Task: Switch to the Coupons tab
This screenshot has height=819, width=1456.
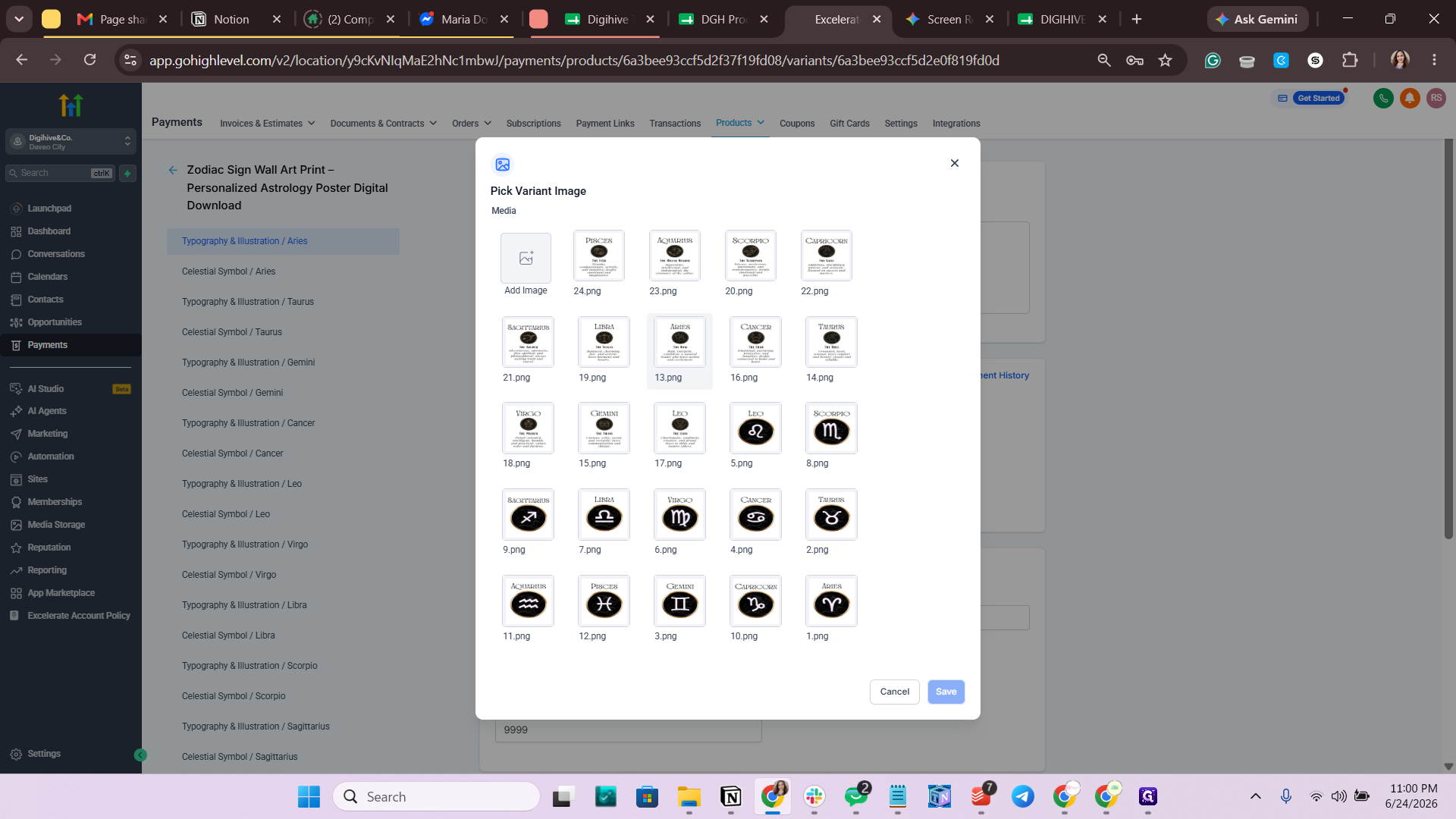Action: pos(797,124)
